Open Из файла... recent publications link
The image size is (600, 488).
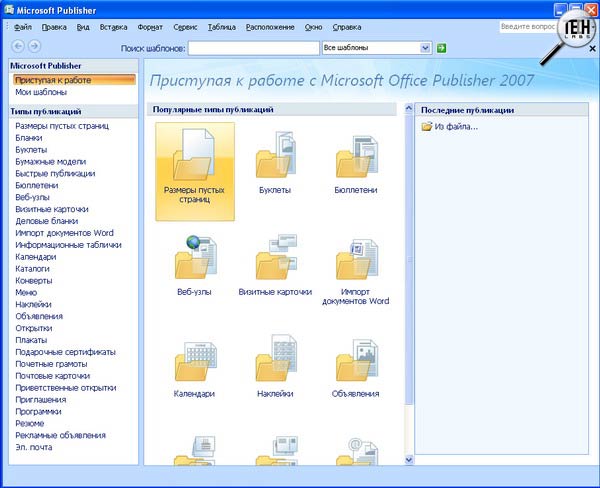pyautogui.click(x=456, y=126)
